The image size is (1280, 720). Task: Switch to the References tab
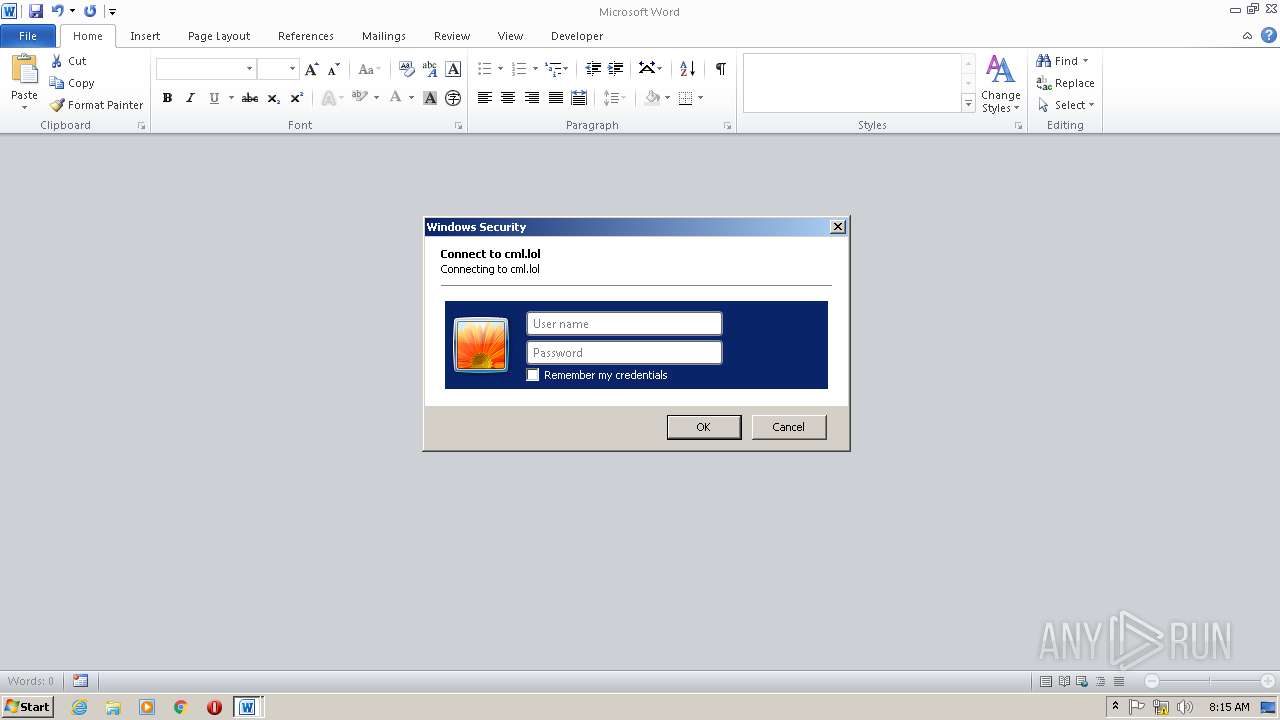[306, 36]
